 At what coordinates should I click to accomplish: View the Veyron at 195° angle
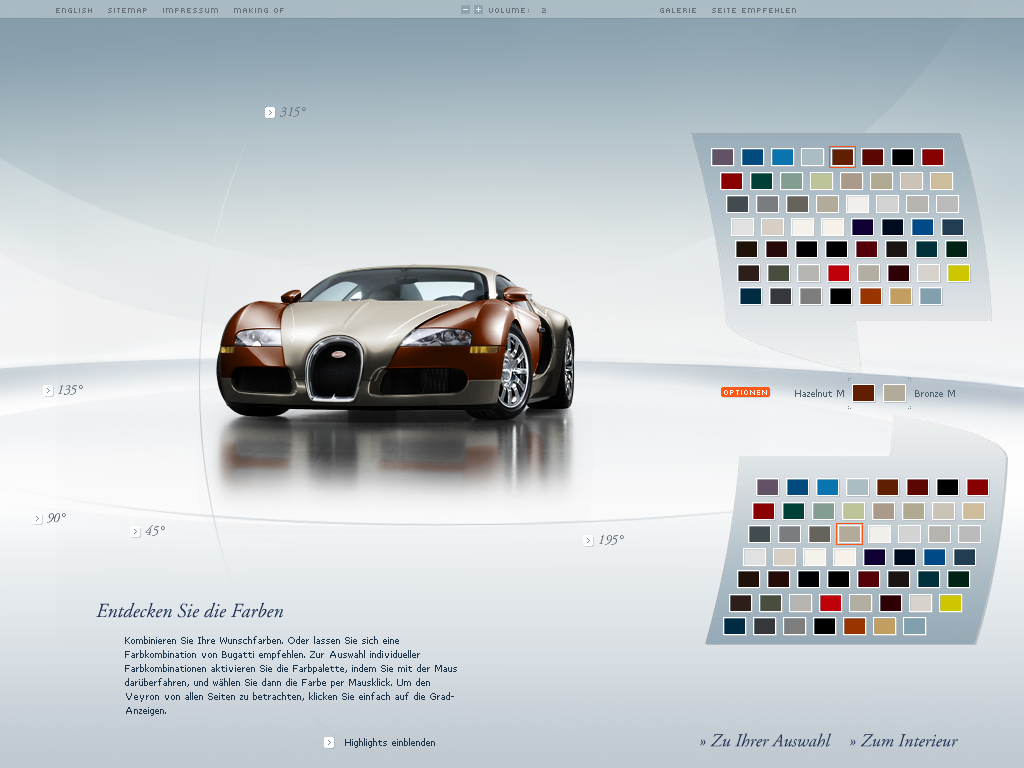(589, 540)
